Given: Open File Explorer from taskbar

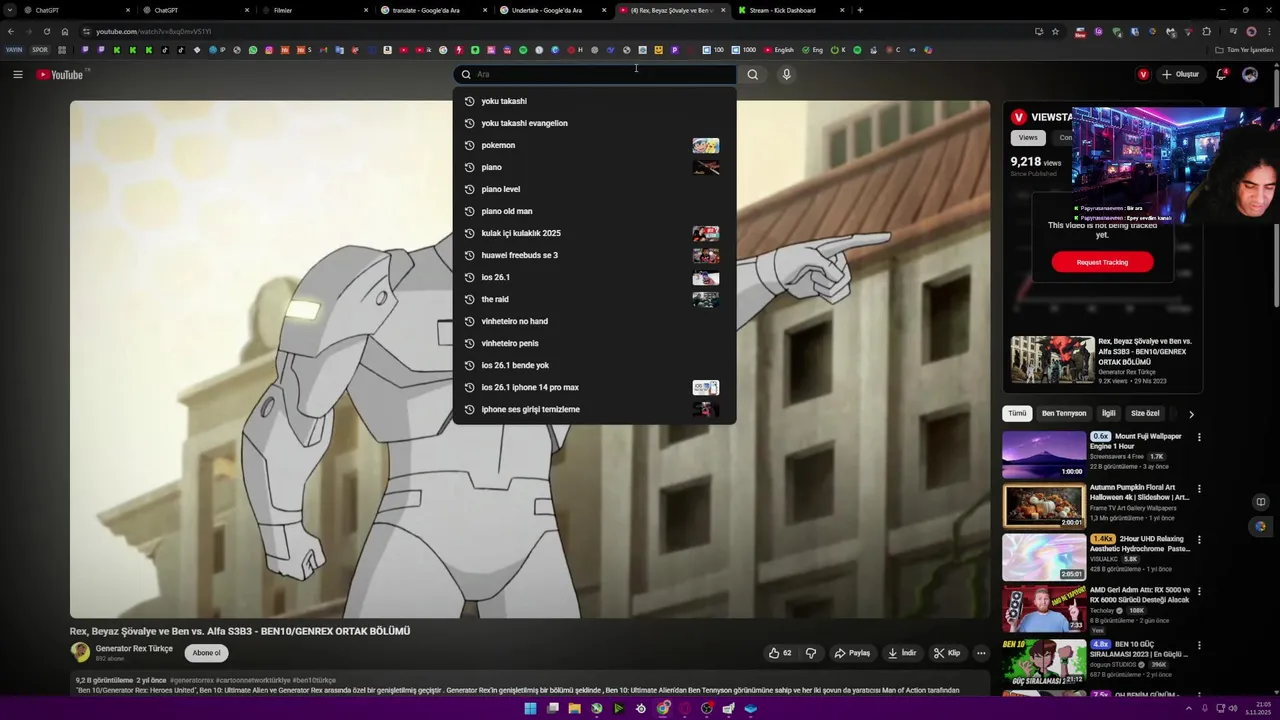Looking at the screenshot, I should tap(574, 709).
